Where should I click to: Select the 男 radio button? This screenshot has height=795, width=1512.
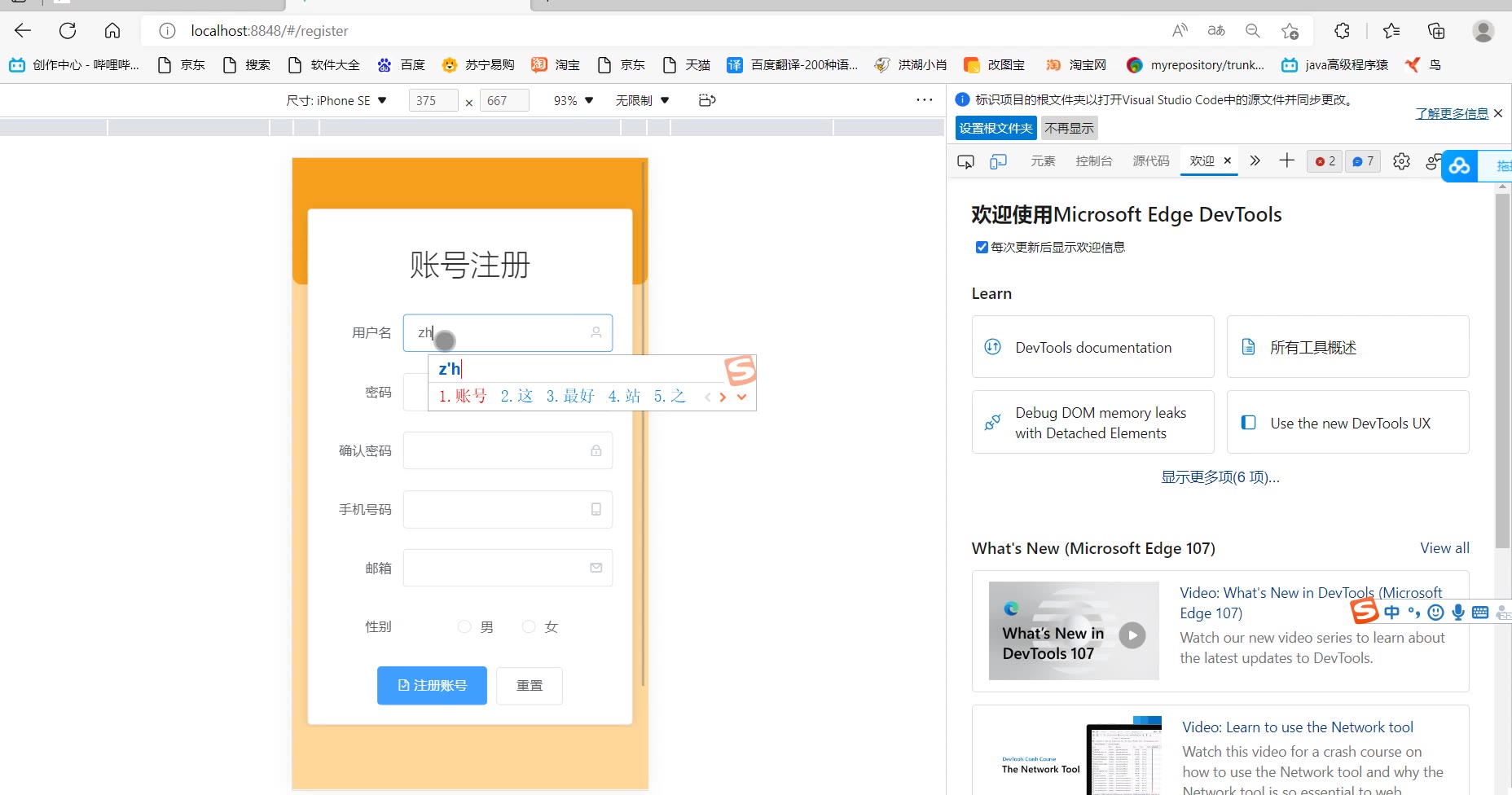464,626
